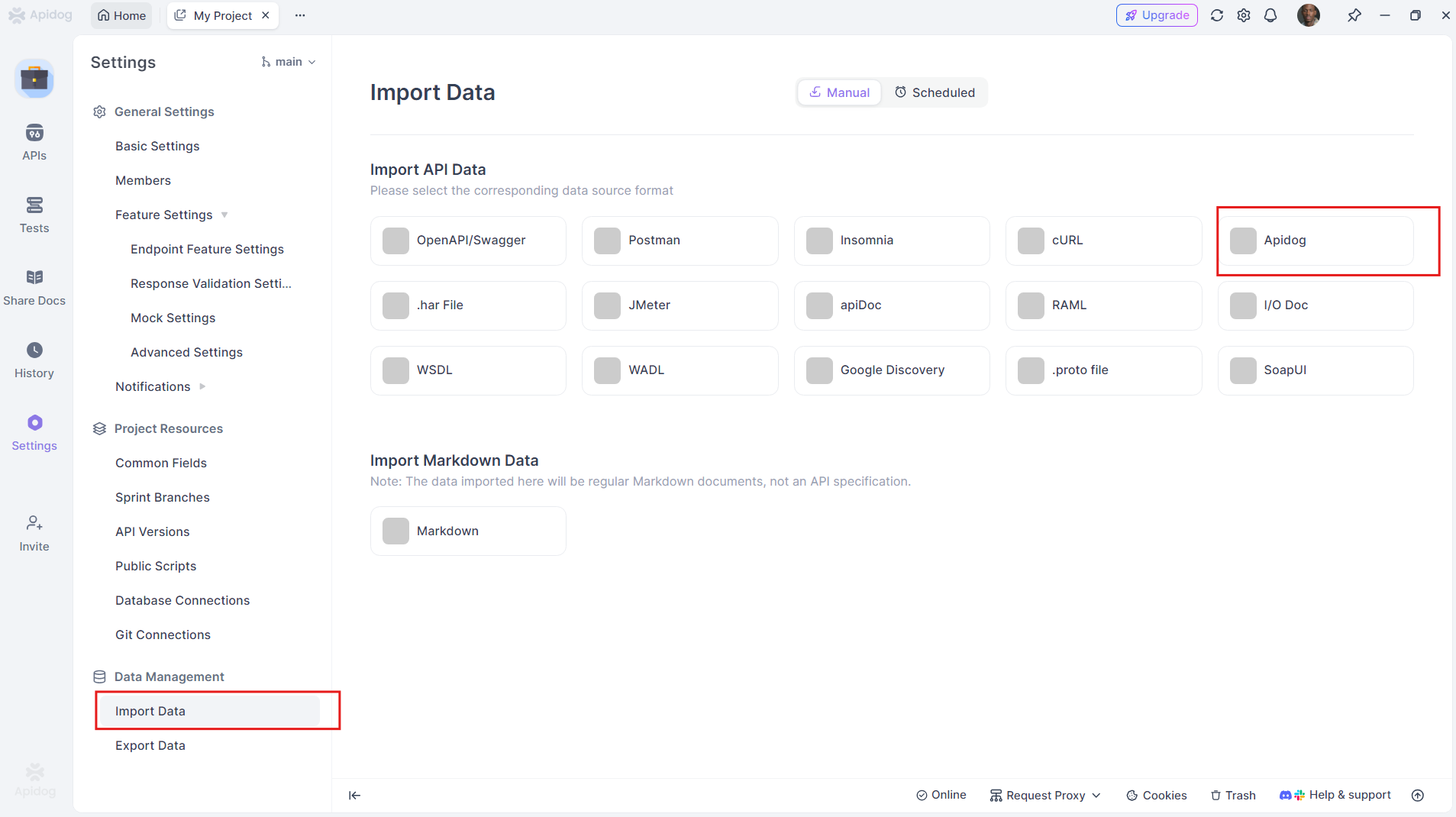Choose JMeter import format

[680, 305]
